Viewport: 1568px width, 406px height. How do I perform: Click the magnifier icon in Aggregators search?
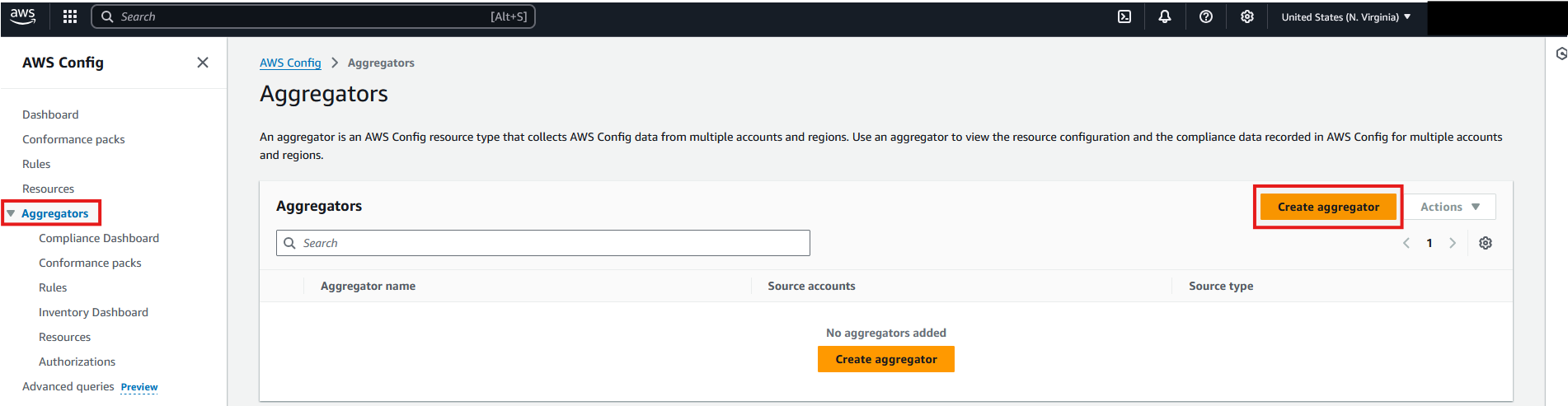coord(289,243)
